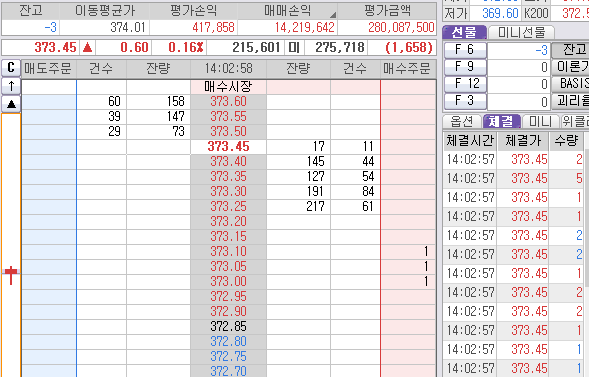589x377 pixels.
Task: Click the up arrow scroll button
Action: coord(11,86)
